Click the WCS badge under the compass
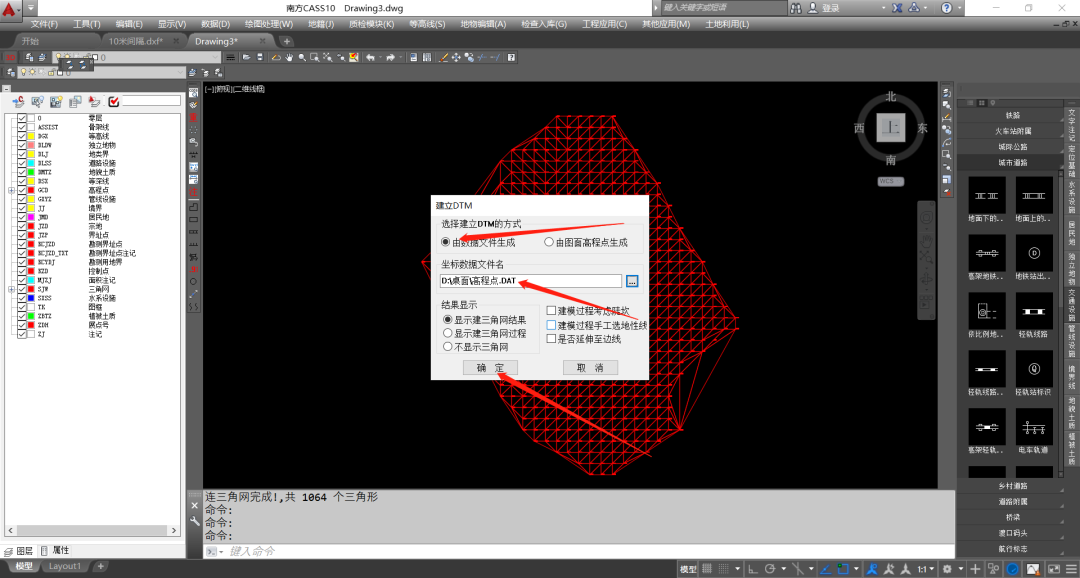1080x578 pixels. click(891, 181)
